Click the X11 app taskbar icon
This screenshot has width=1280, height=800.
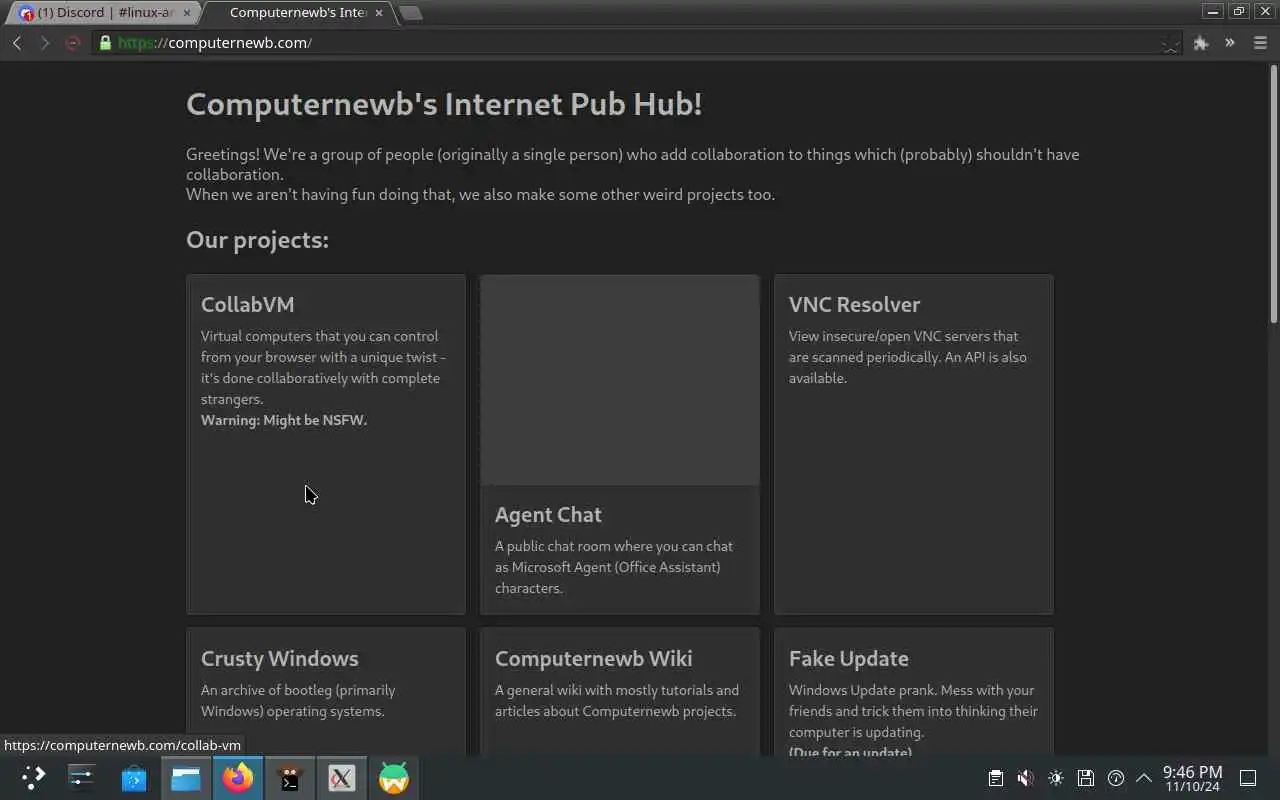[342, 777]
